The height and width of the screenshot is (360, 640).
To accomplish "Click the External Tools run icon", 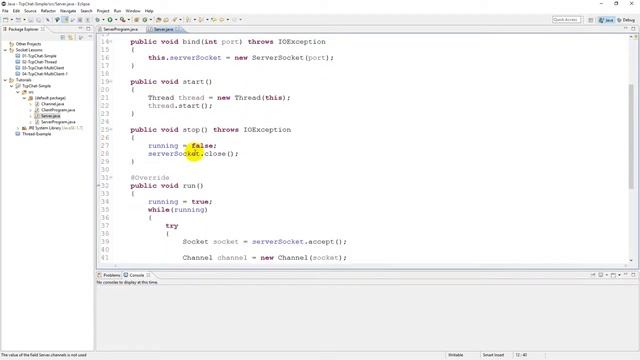I will point(122,20).
